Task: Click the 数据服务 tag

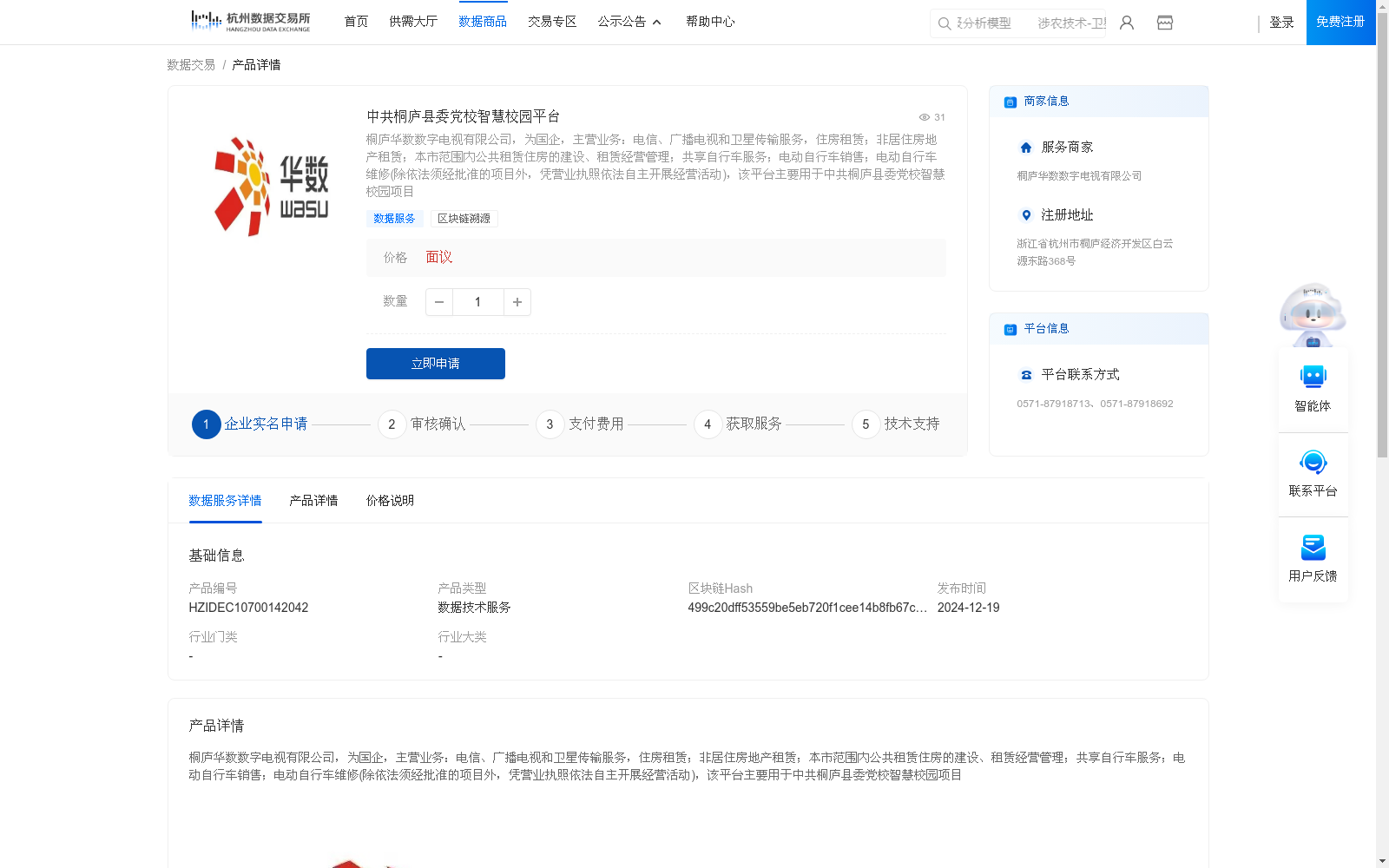Action: [x=394, y=219]
